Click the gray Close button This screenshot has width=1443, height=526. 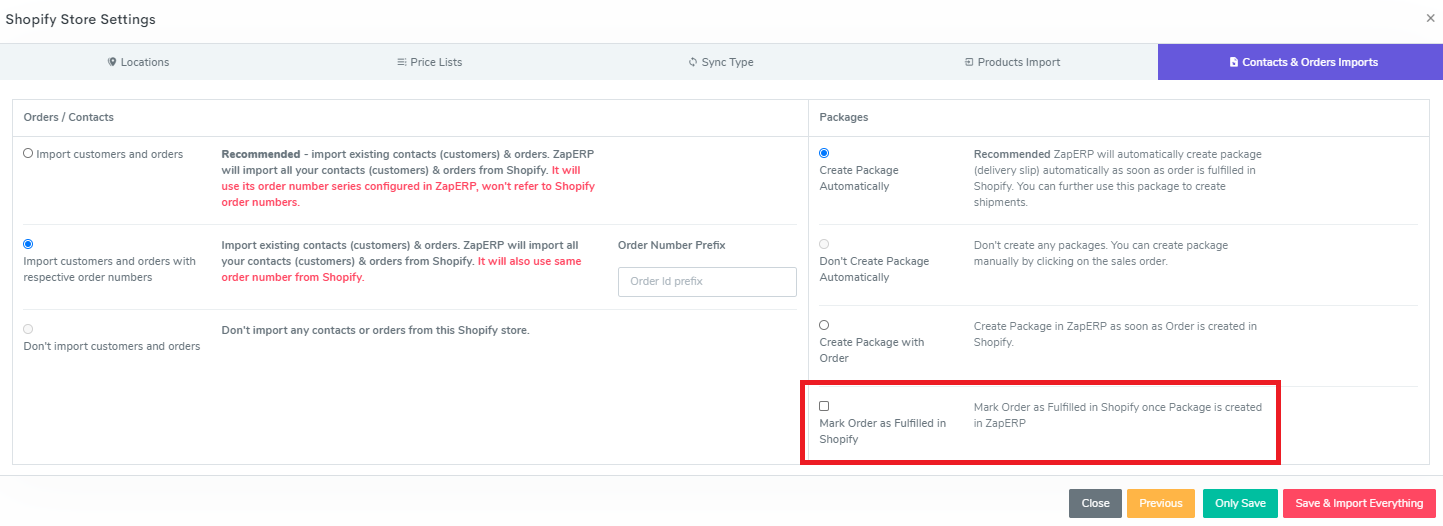[x=1095, y=503]
